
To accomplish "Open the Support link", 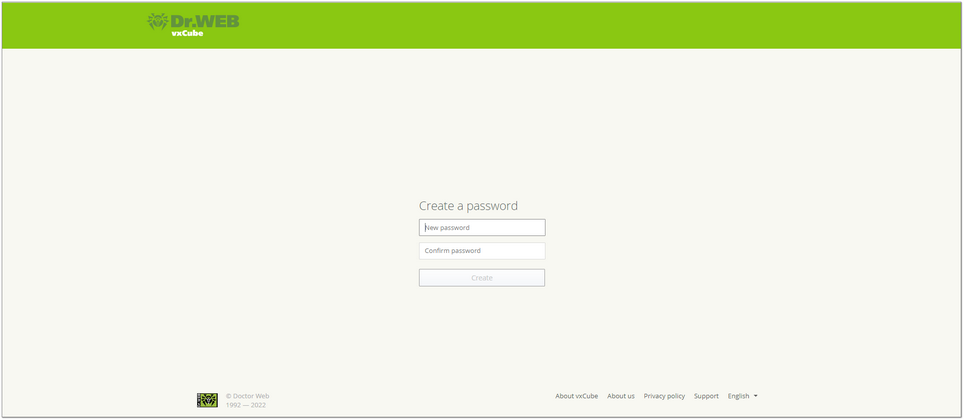I will 706,396.
